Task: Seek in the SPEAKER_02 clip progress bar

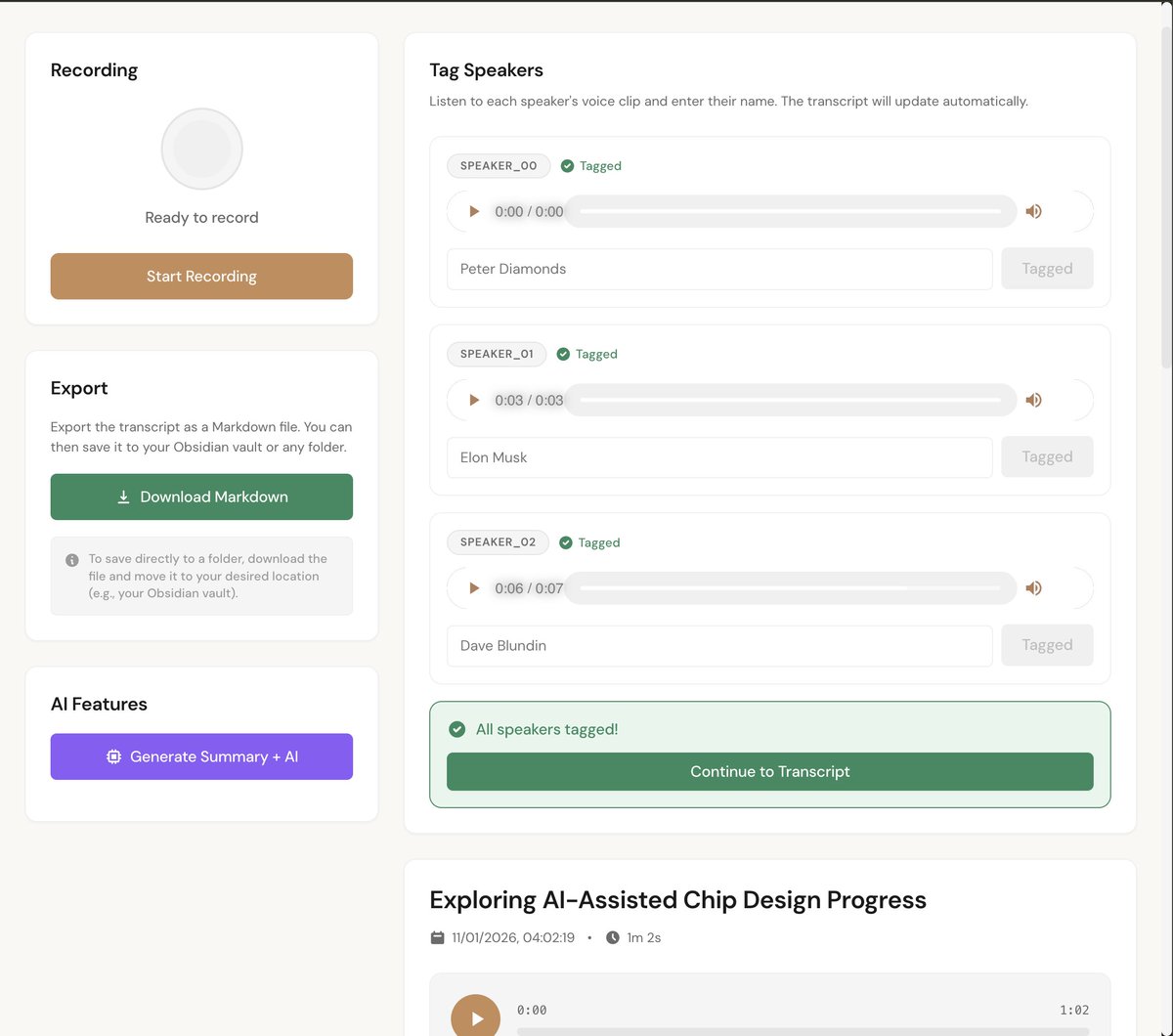Action: pyautogui.click(x=790, y=588)
